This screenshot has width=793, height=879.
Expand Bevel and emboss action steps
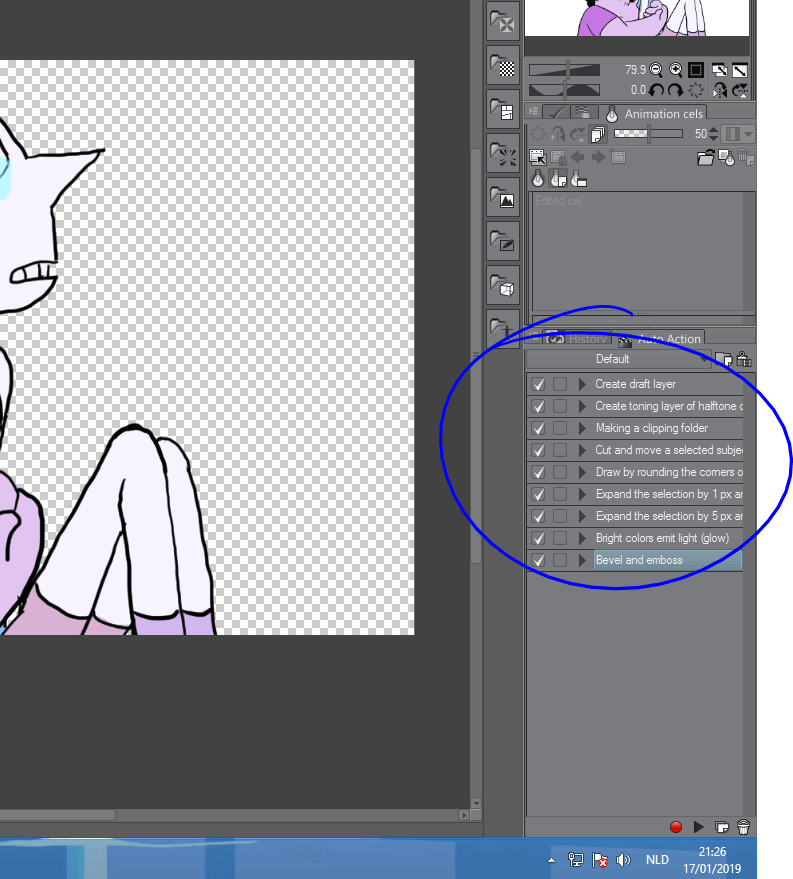click(582, 560)
